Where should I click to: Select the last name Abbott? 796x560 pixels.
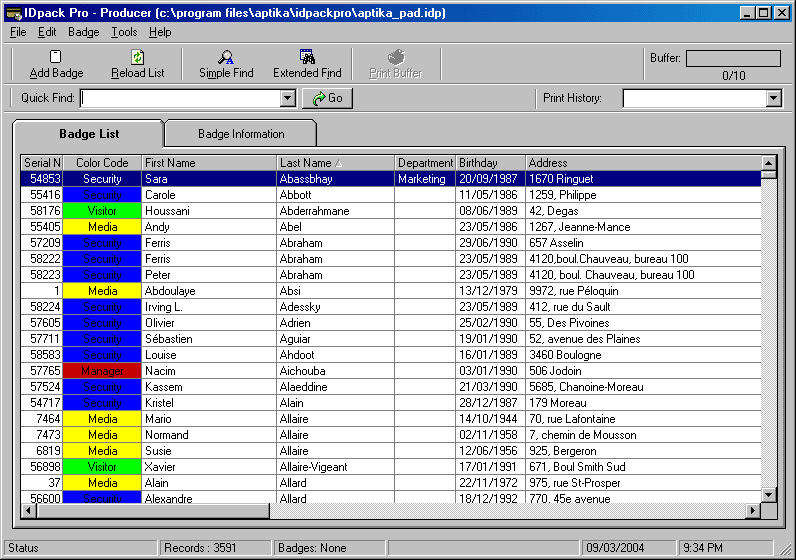[295, 195]
